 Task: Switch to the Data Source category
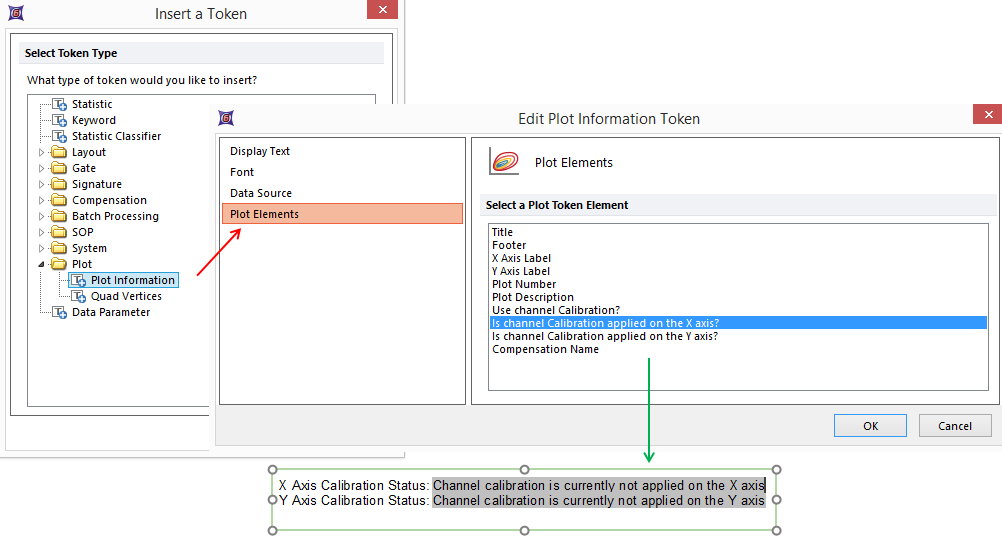tap(261, 193)
